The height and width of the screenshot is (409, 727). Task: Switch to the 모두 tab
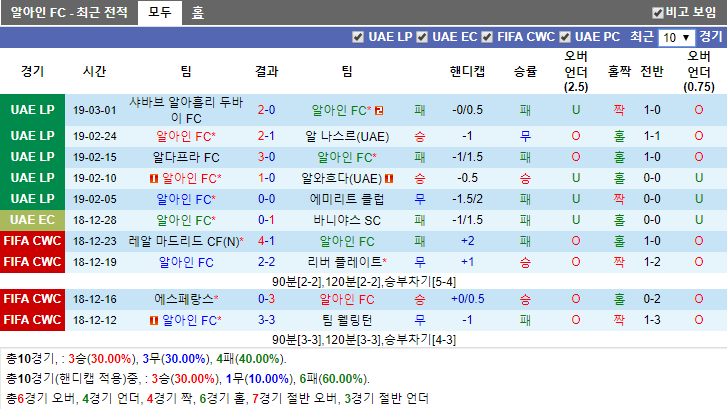(160, 12)
